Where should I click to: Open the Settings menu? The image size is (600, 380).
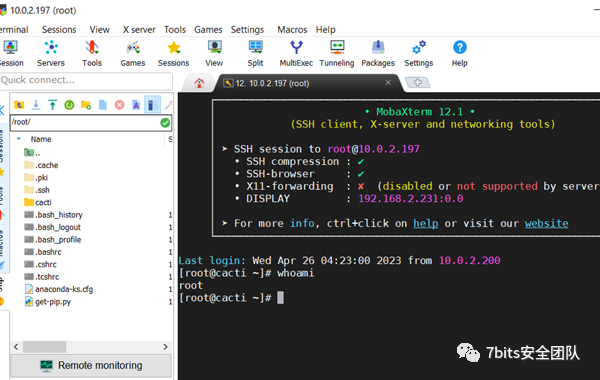(x=247, y=29)
